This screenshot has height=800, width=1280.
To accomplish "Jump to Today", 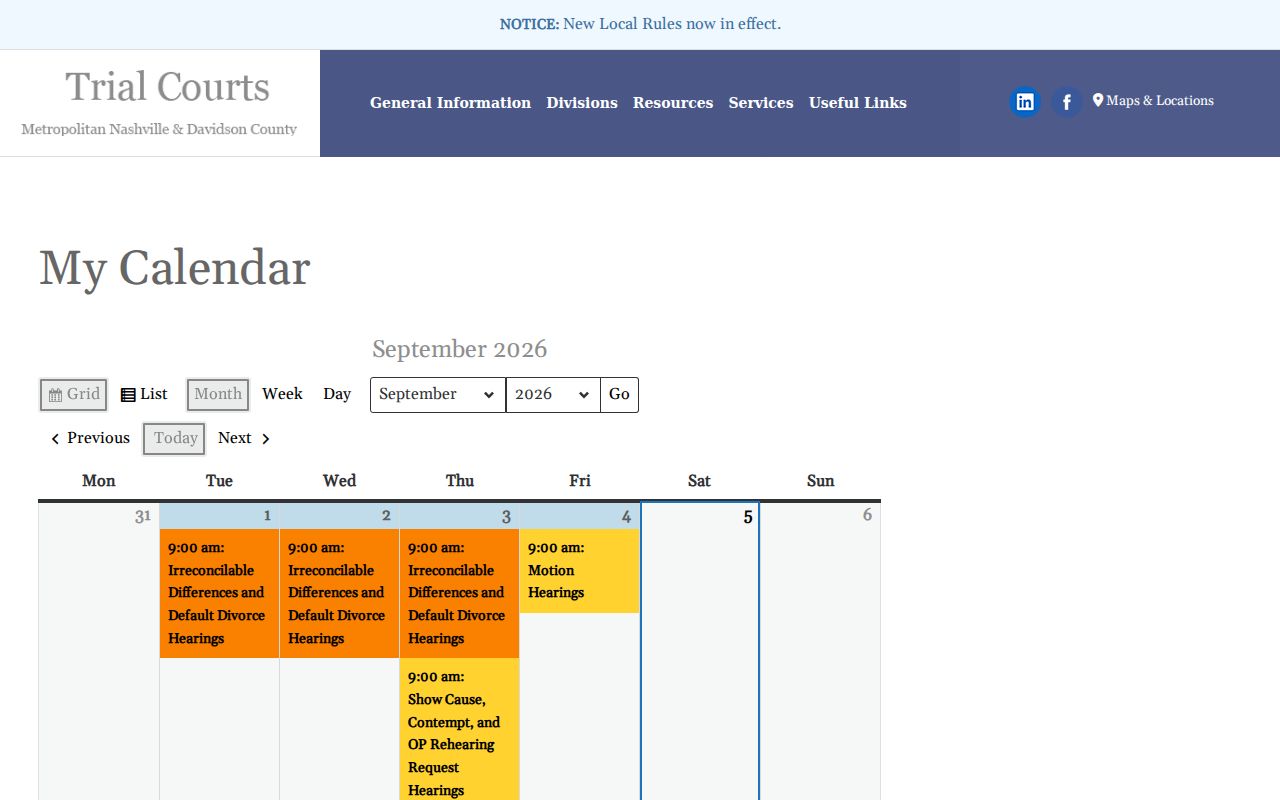I will click(x=175, y=438).
